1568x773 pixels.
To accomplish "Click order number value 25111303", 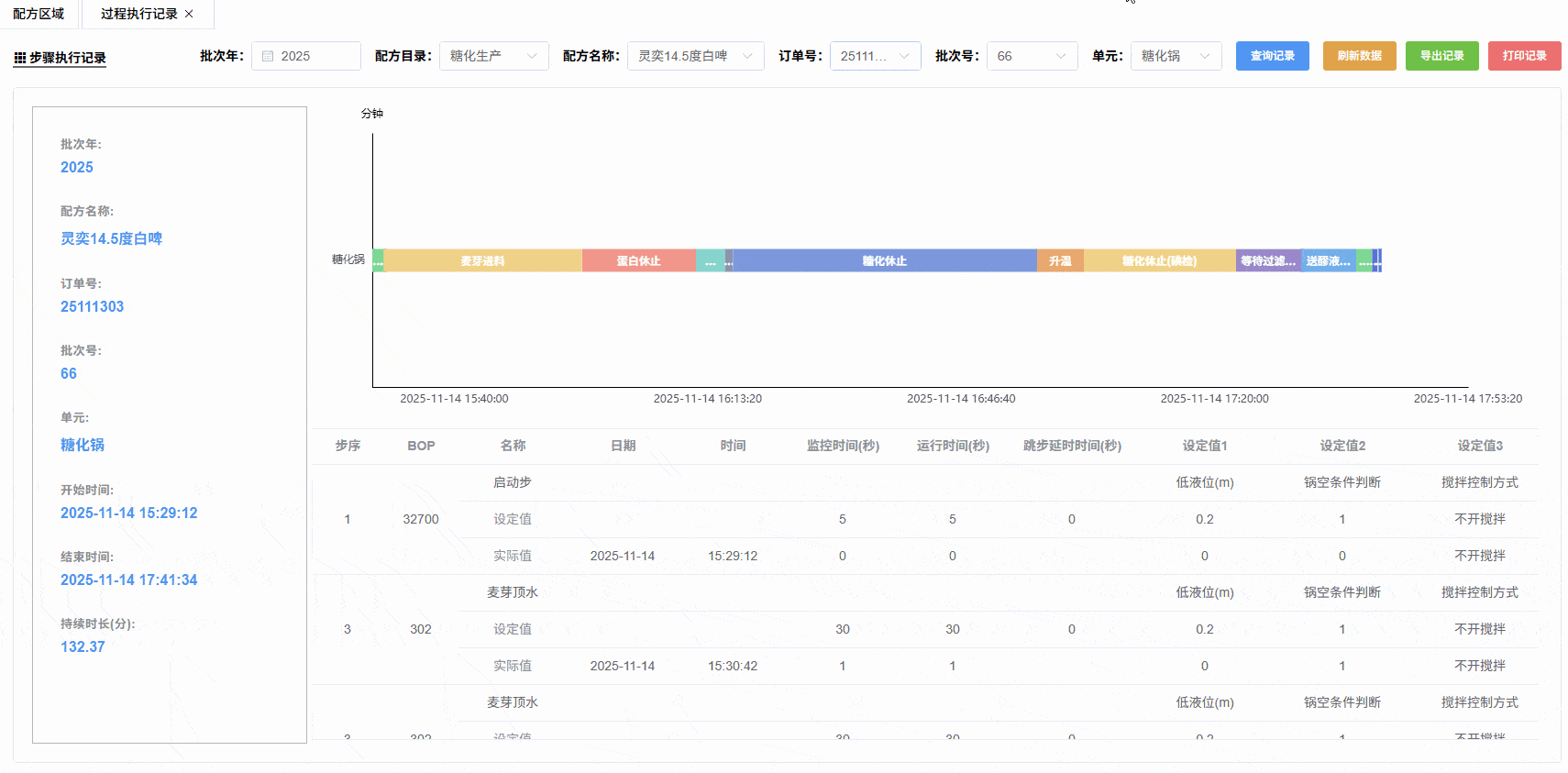I will point(92,306).
